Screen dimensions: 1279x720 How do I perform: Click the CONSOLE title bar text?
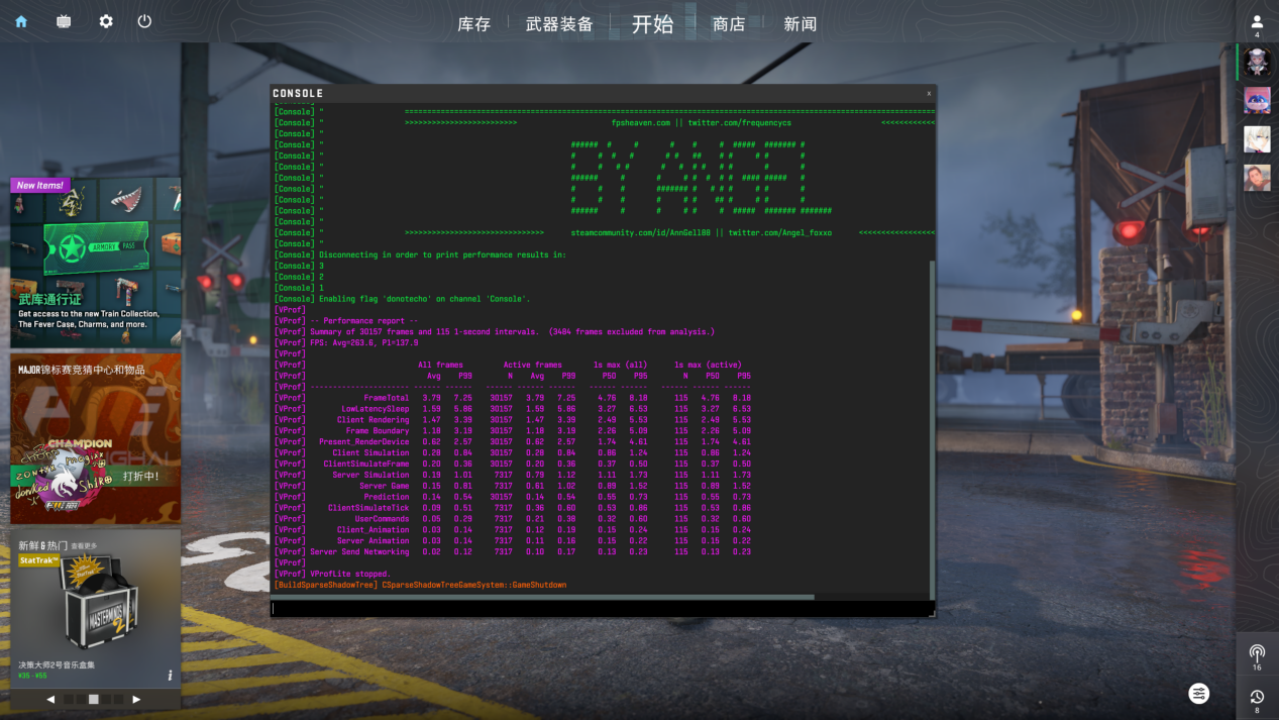[x=298, y=93]
